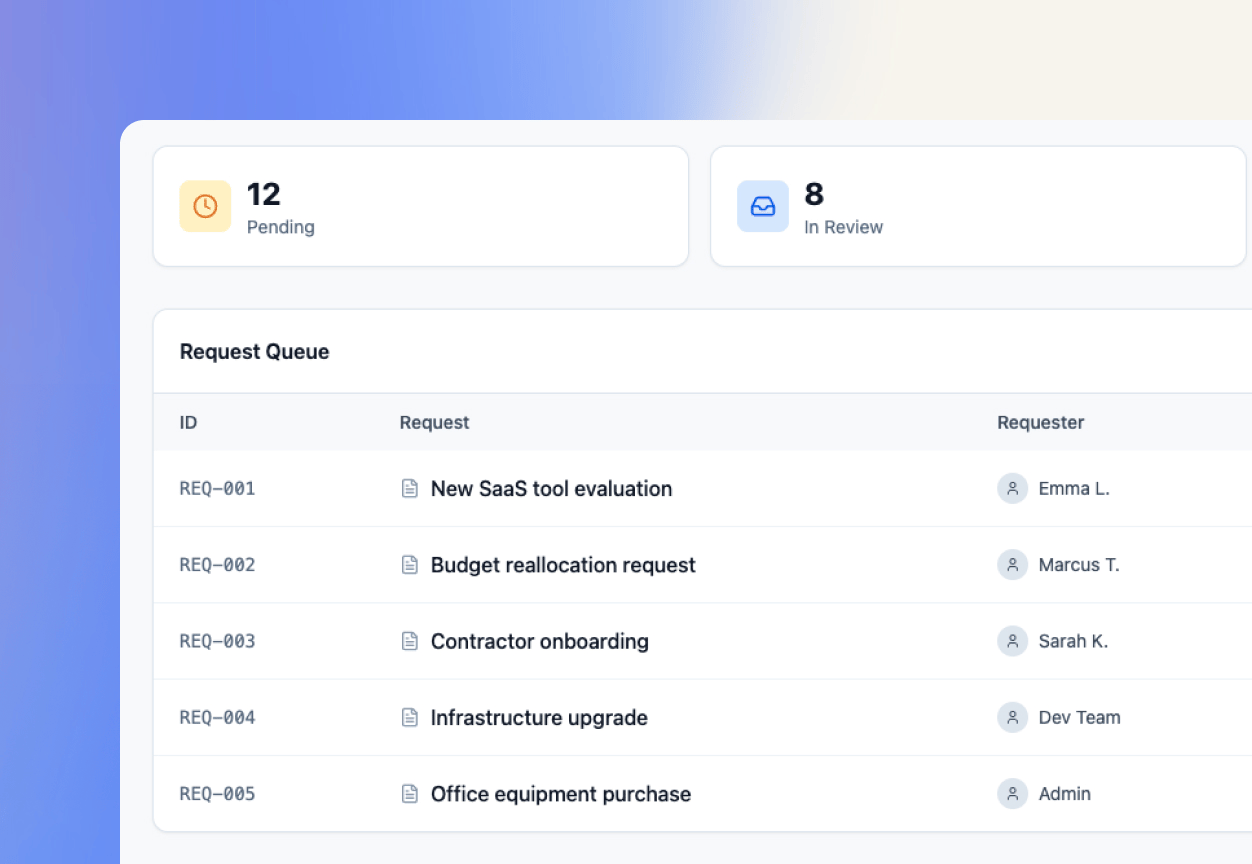
Task: Select the REQ-003 ID cell
Action: click(217, 641)
